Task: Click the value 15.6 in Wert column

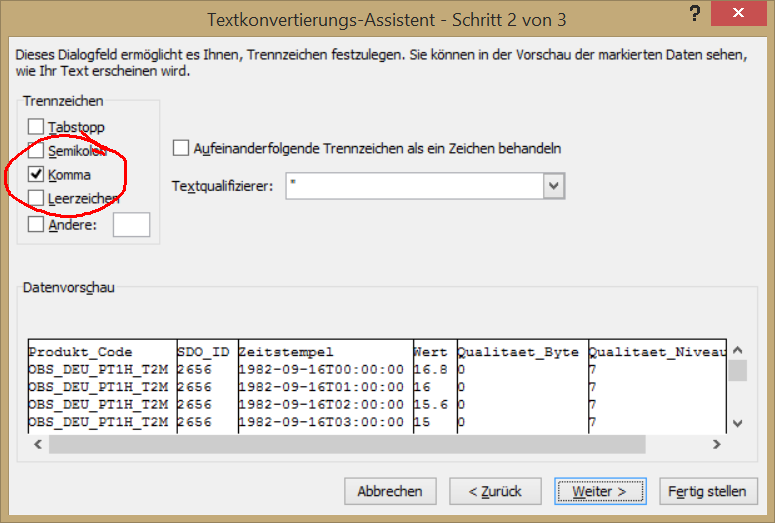Action: point(431,405)
